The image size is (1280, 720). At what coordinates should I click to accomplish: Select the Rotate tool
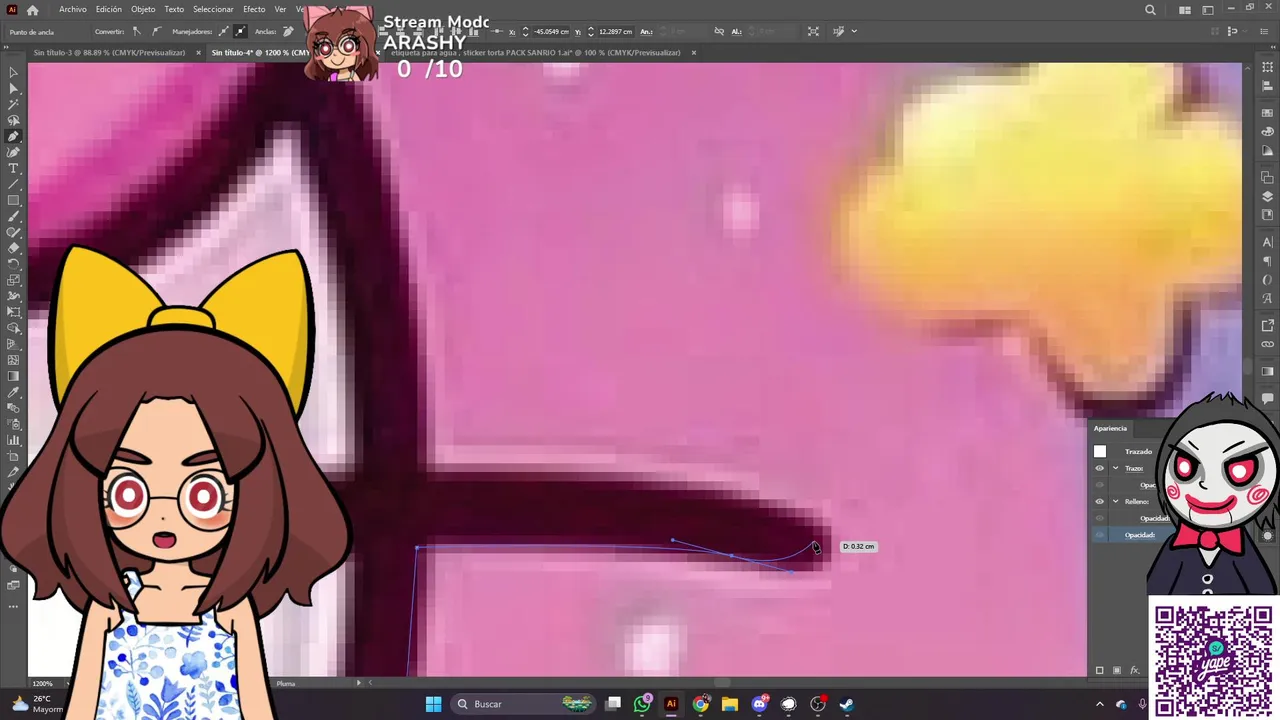tap(13, 265)
